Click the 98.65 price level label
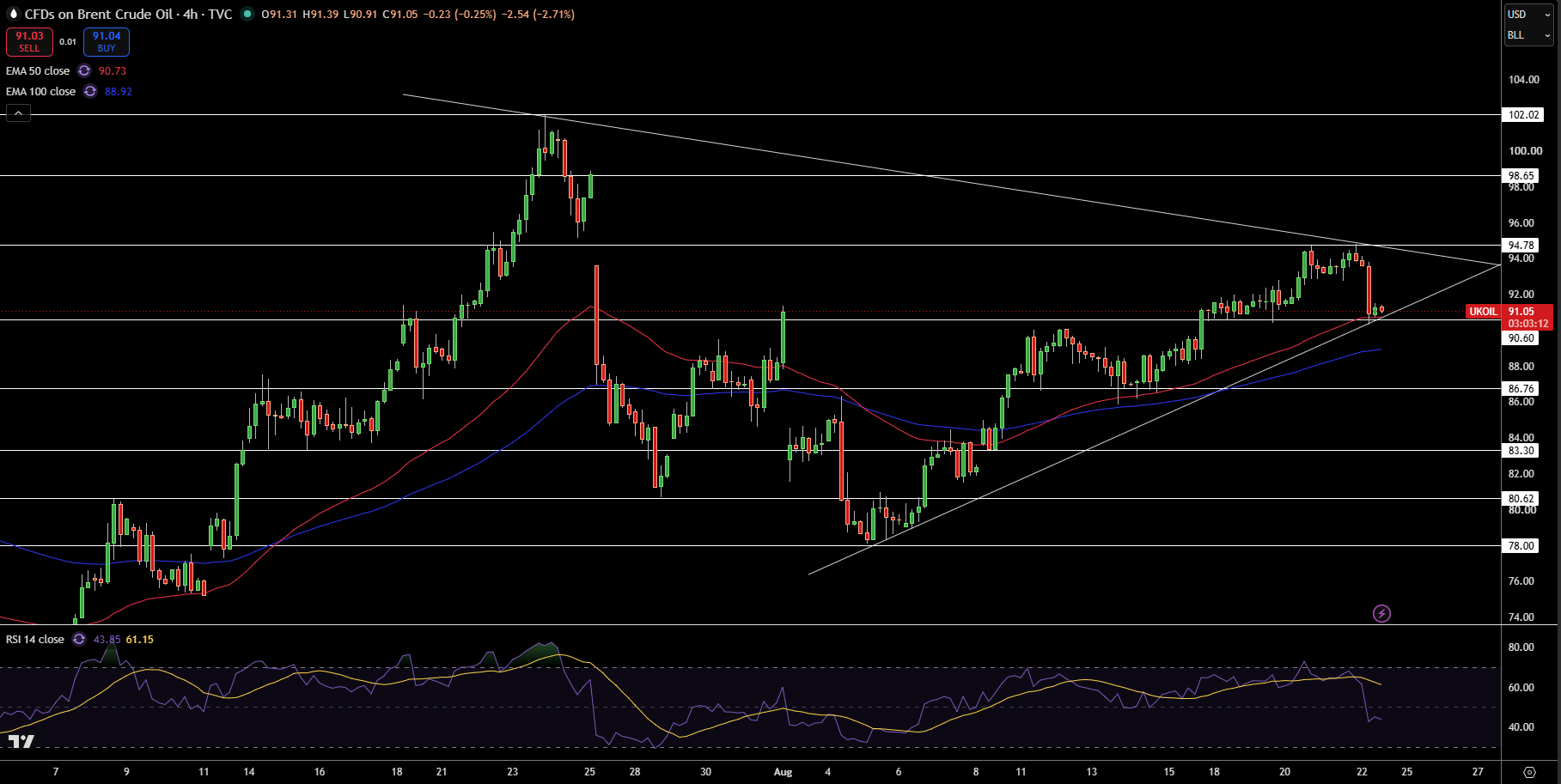The height and width of the screenshot is (784, 1561). click(x=1521, y=176)
